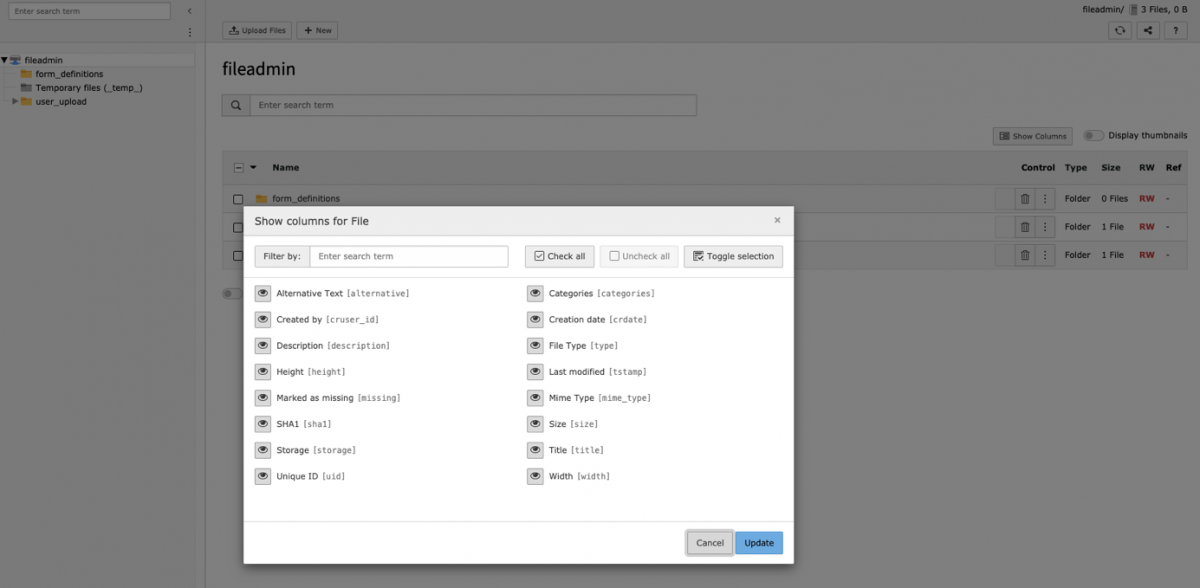Click the New button in toolbar
Screen dimensions: 1200x588
point(317,30)
